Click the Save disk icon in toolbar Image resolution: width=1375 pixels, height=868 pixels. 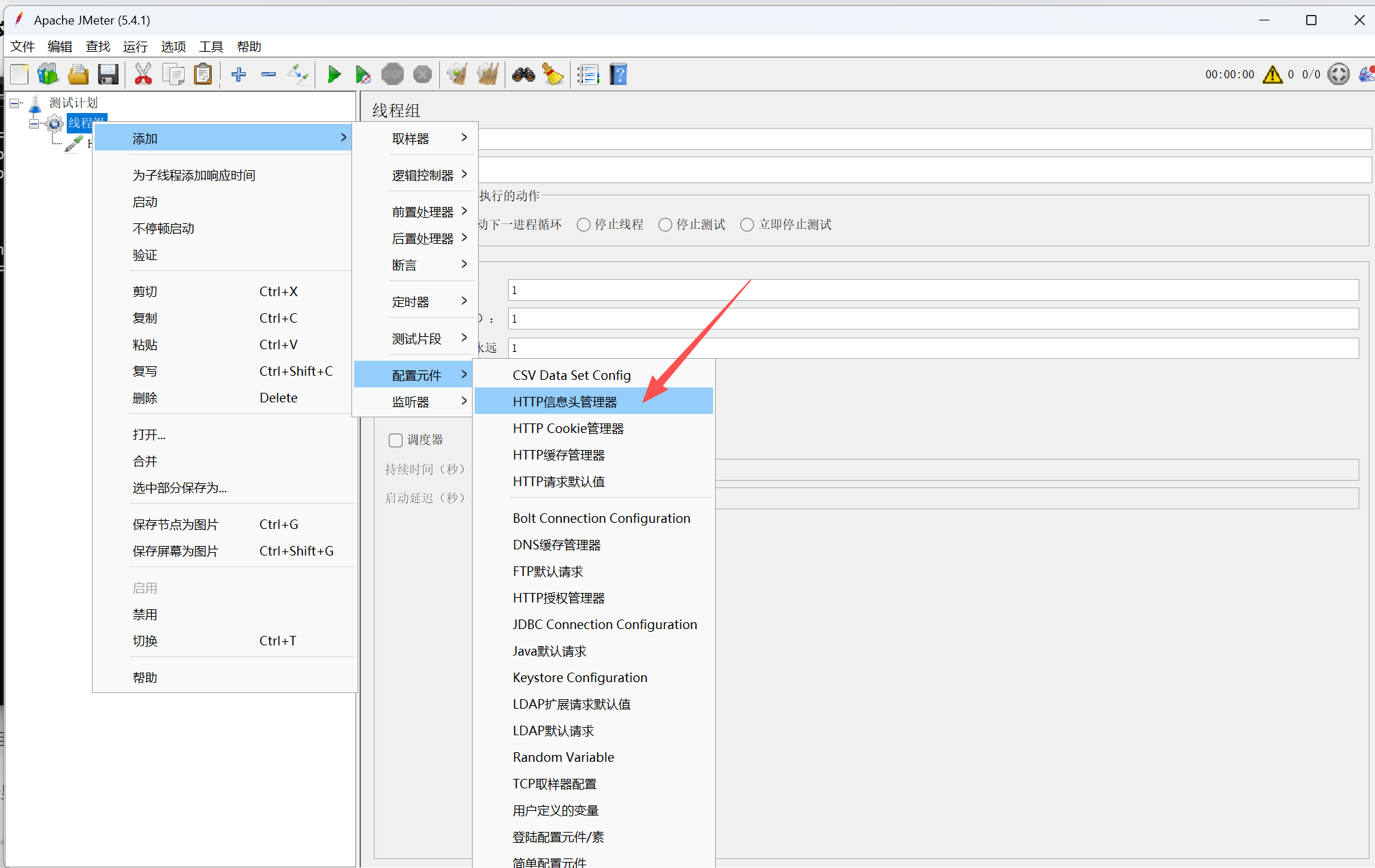pyautogui.click(x=108, y=74)
